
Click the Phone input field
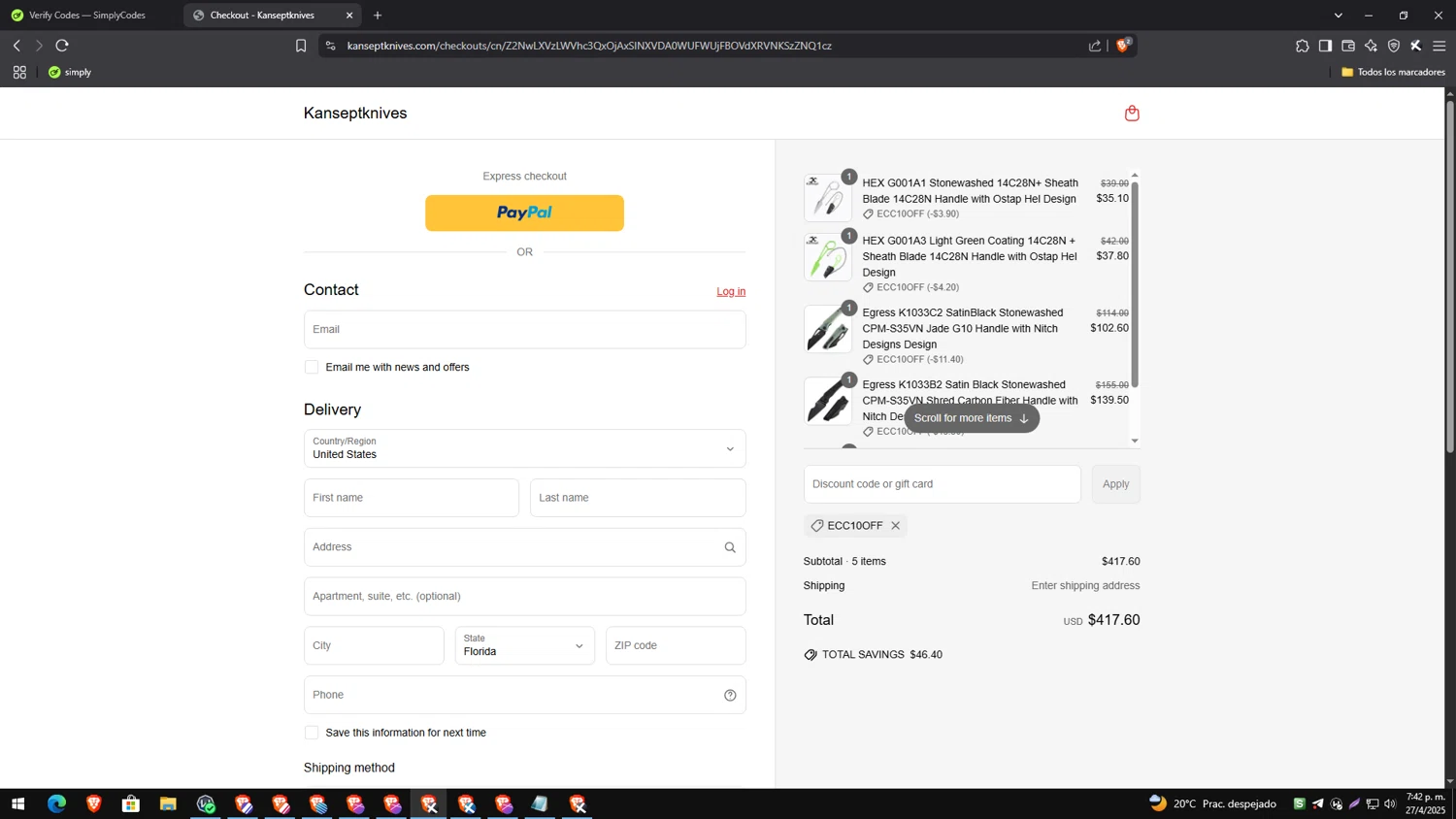(524, 695)
